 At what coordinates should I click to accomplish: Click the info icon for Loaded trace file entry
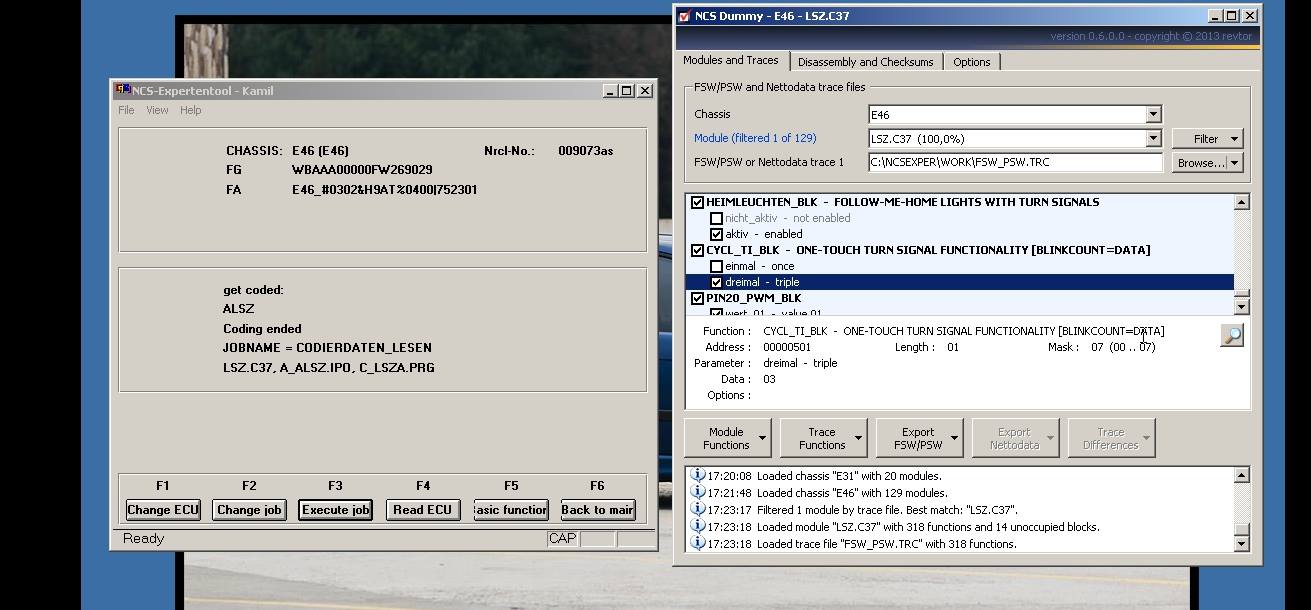698,544
